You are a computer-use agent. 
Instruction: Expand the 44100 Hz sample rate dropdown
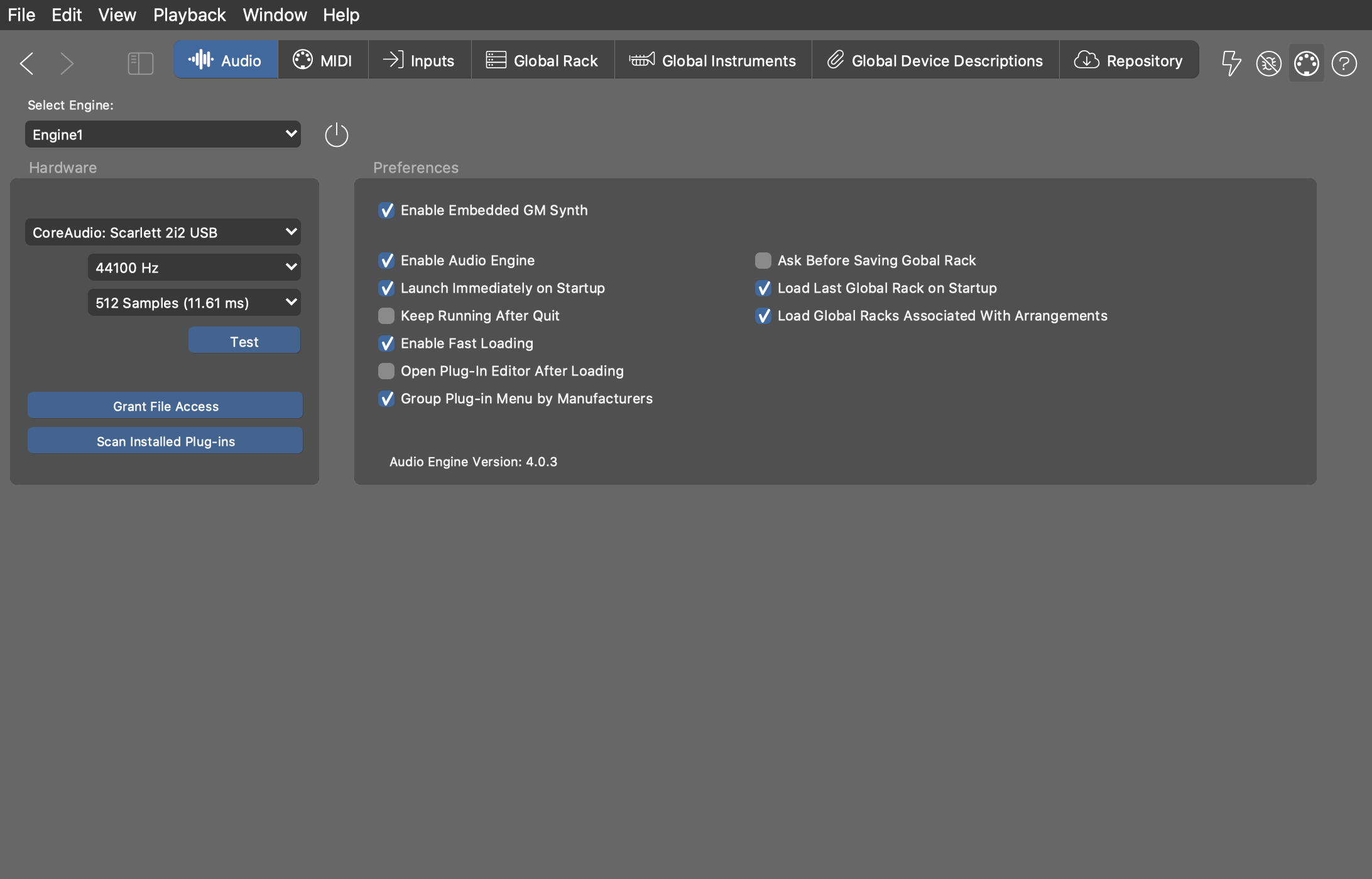click(x=193, y=267)
